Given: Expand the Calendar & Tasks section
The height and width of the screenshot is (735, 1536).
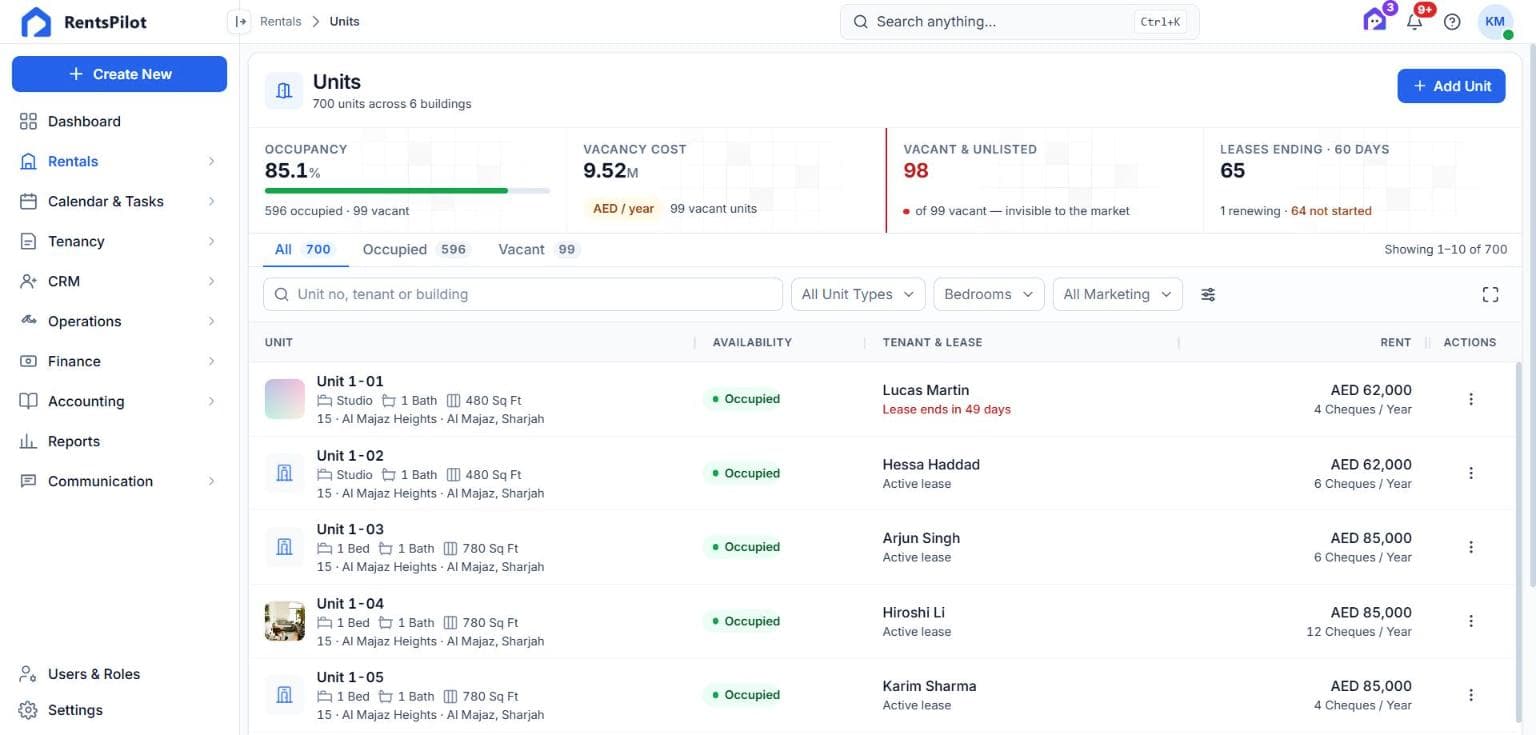Looking at the screenshot, I should click(x=119, y=201).
